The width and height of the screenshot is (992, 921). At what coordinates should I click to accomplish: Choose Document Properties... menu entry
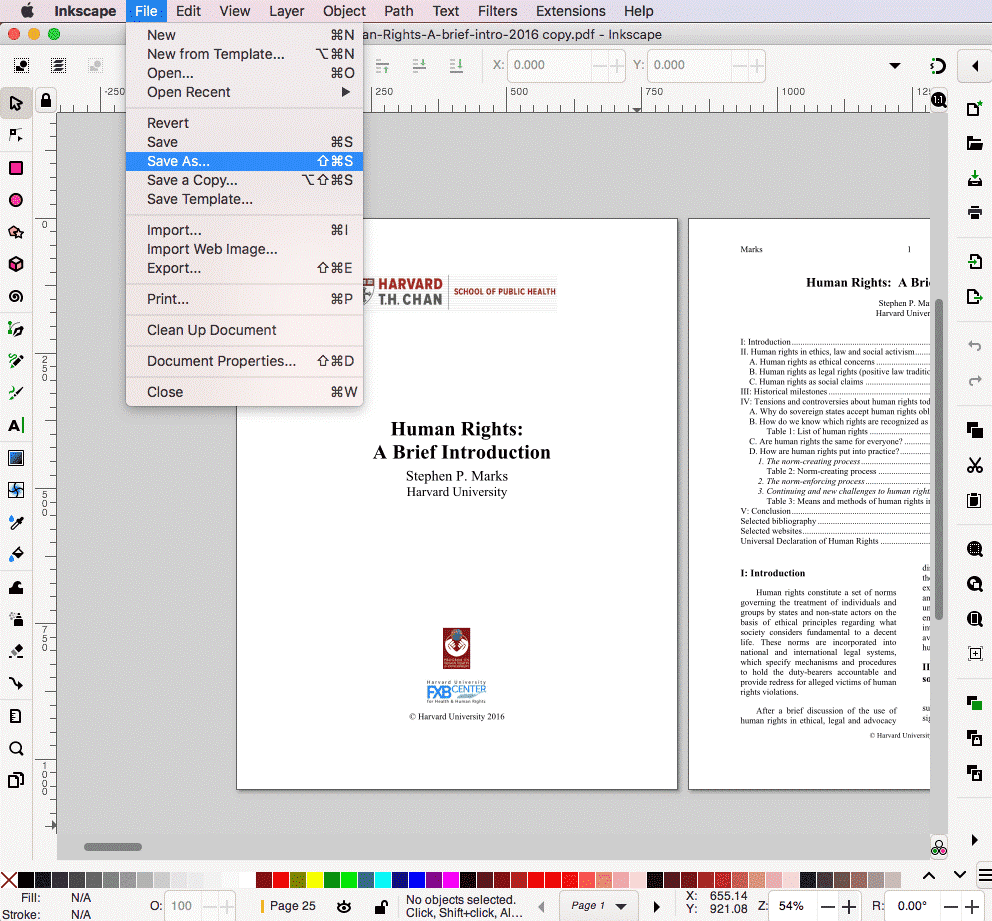244,361
